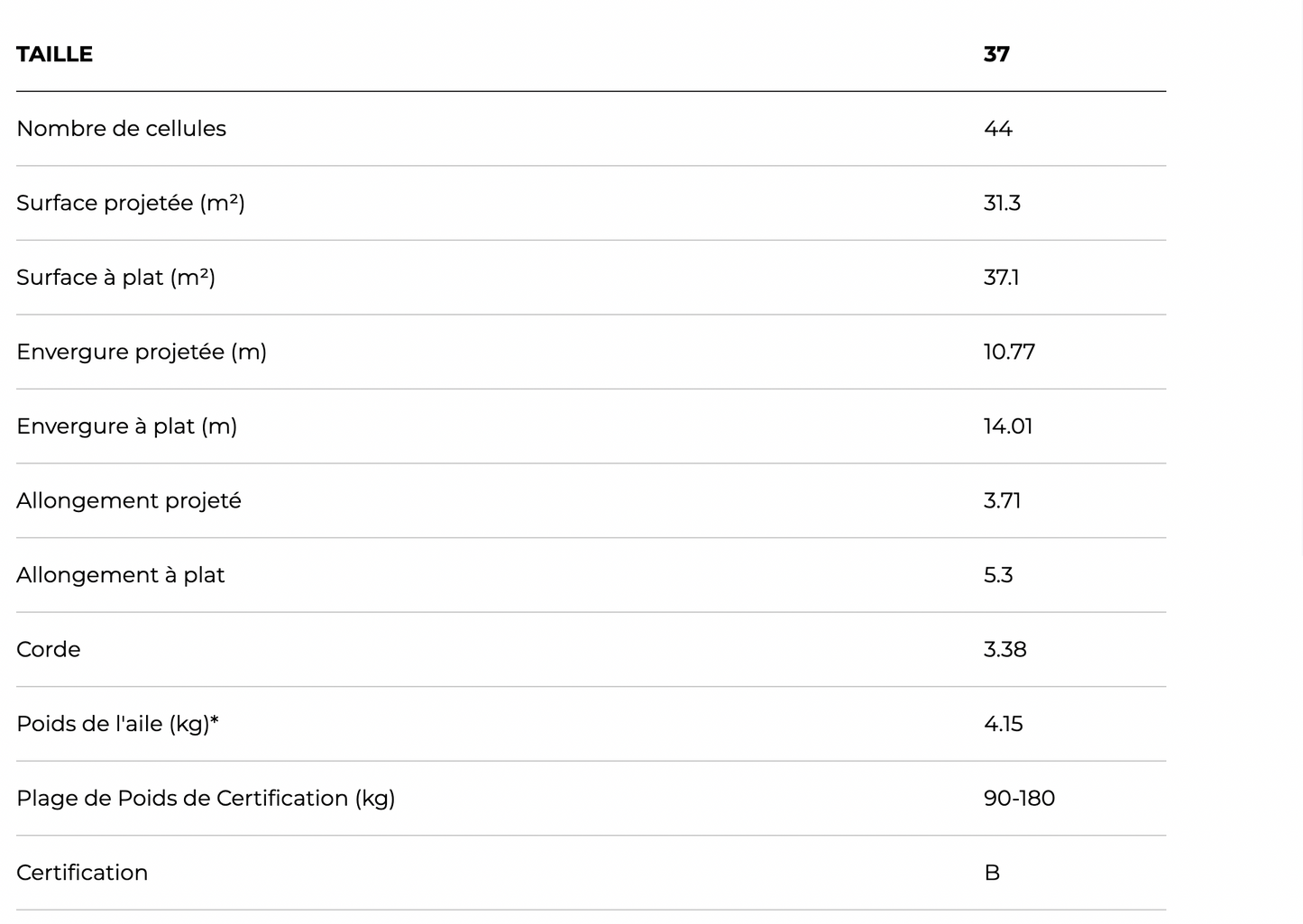Select the Certification value B
Viewport: 1303px width, 924px height.
pyautogui.click(x=992, y=873)
